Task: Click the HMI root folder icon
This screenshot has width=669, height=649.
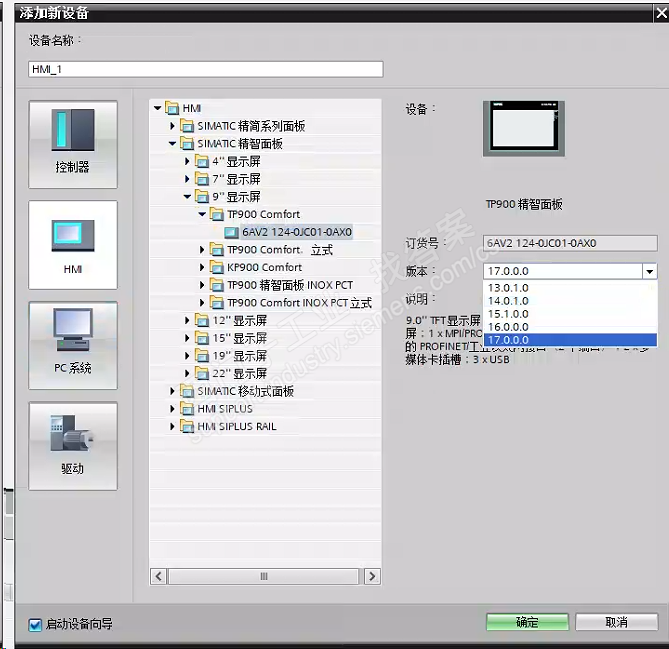Action: click(172, 108)
